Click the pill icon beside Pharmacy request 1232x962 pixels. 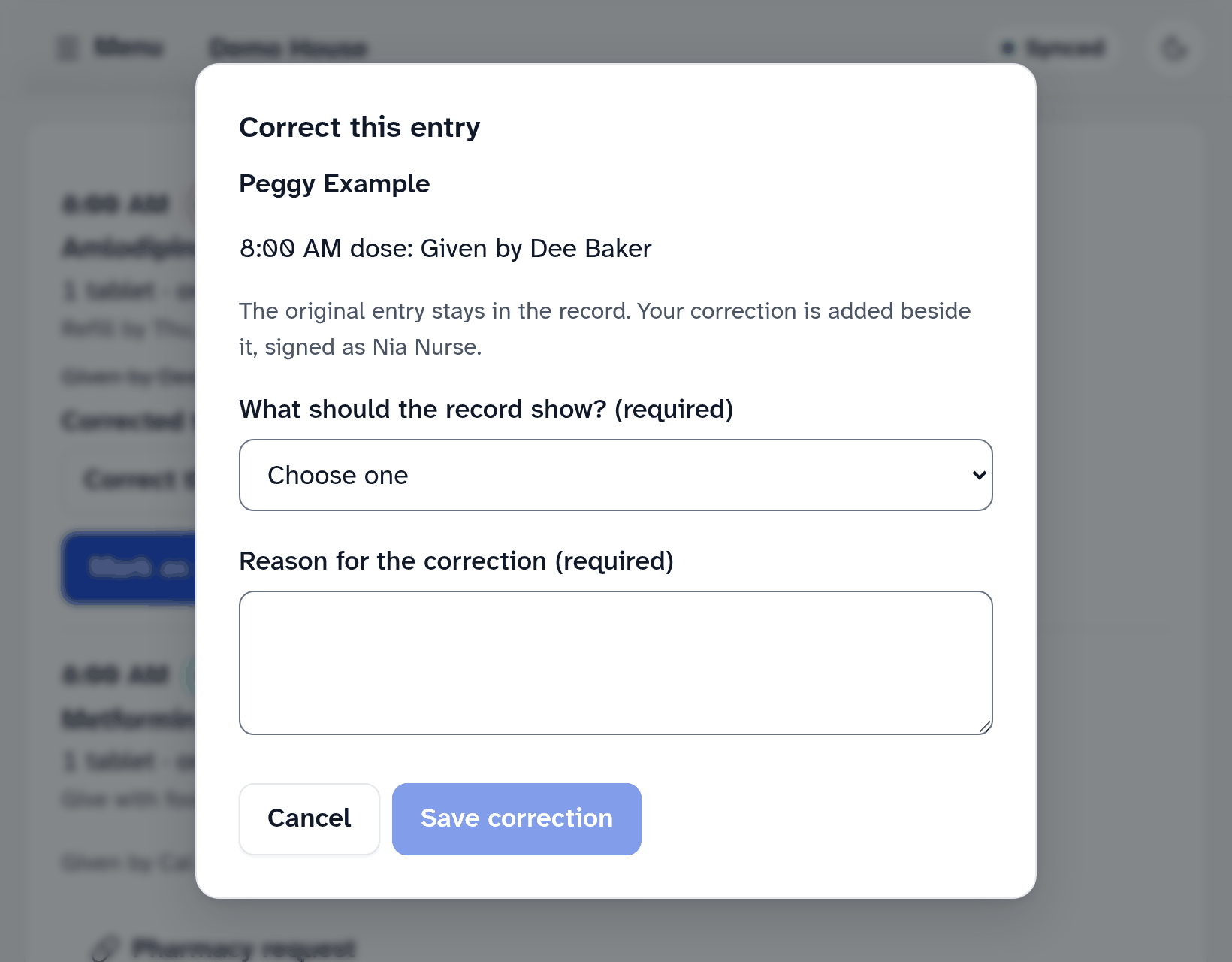click(x=105, y=948)
